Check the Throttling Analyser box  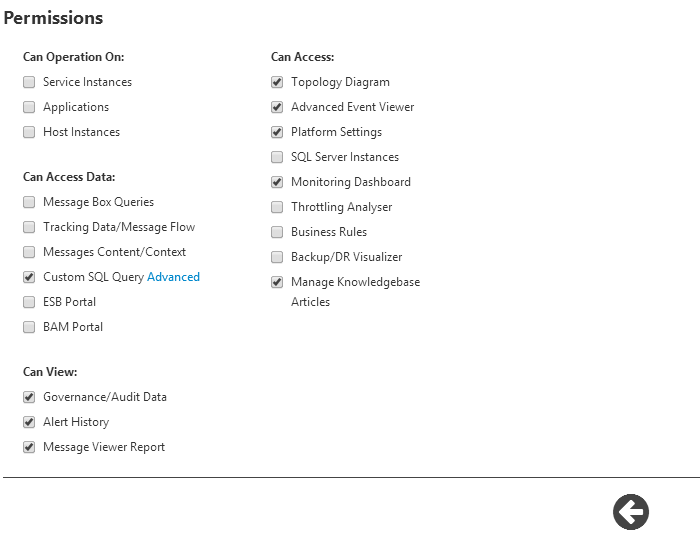tap(277, 207)
